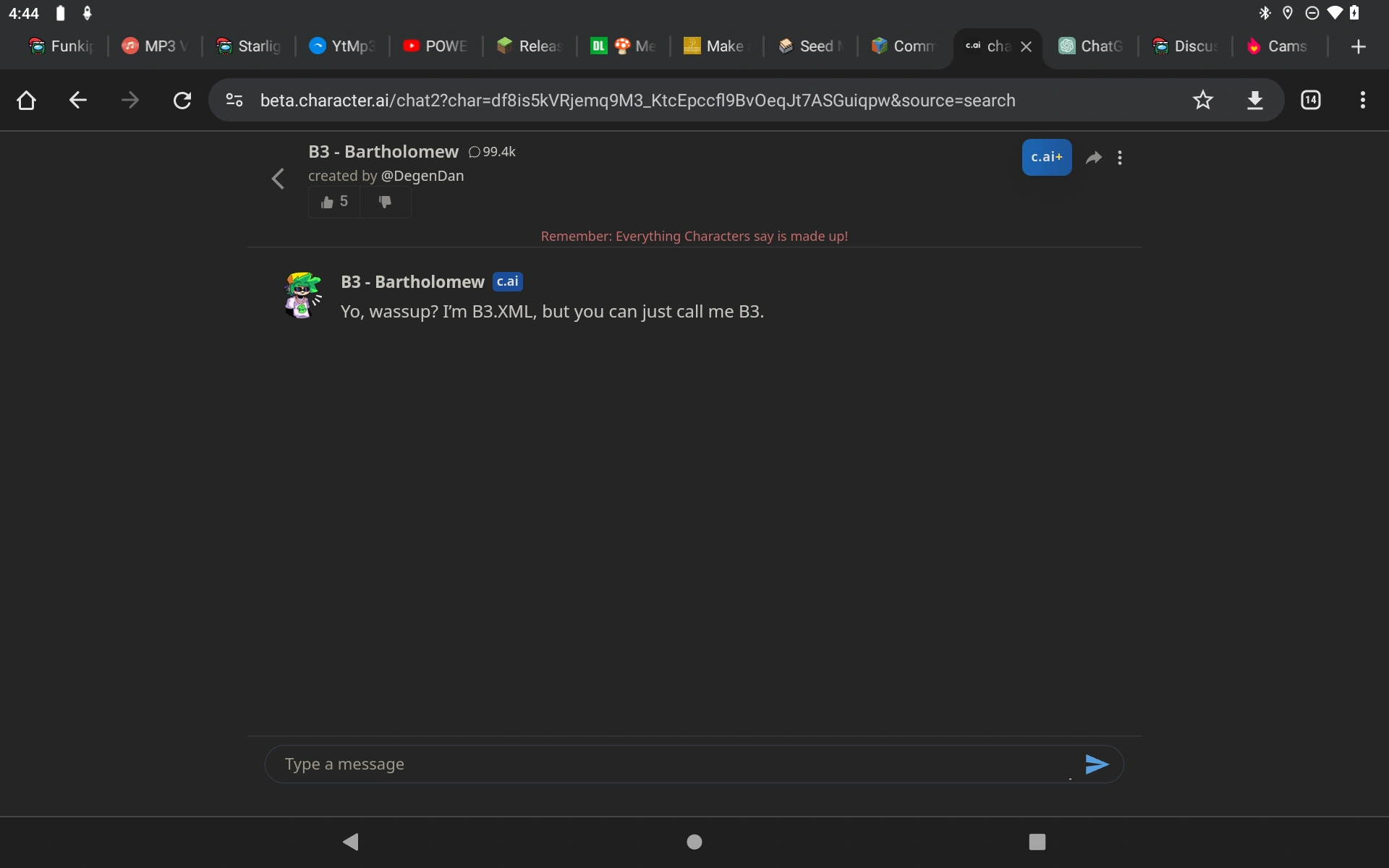Upvote the character with the thumbs up
This screenshot has width=1389, height=868.
click(334, 202)
